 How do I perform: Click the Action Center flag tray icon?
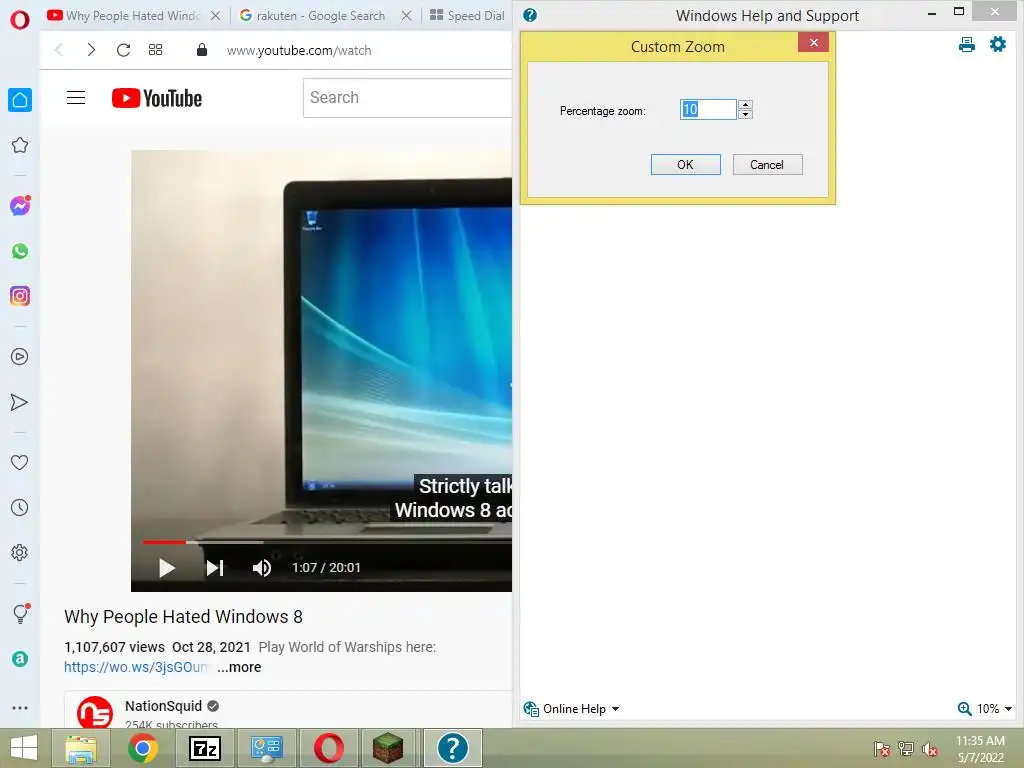coord(882,749)
